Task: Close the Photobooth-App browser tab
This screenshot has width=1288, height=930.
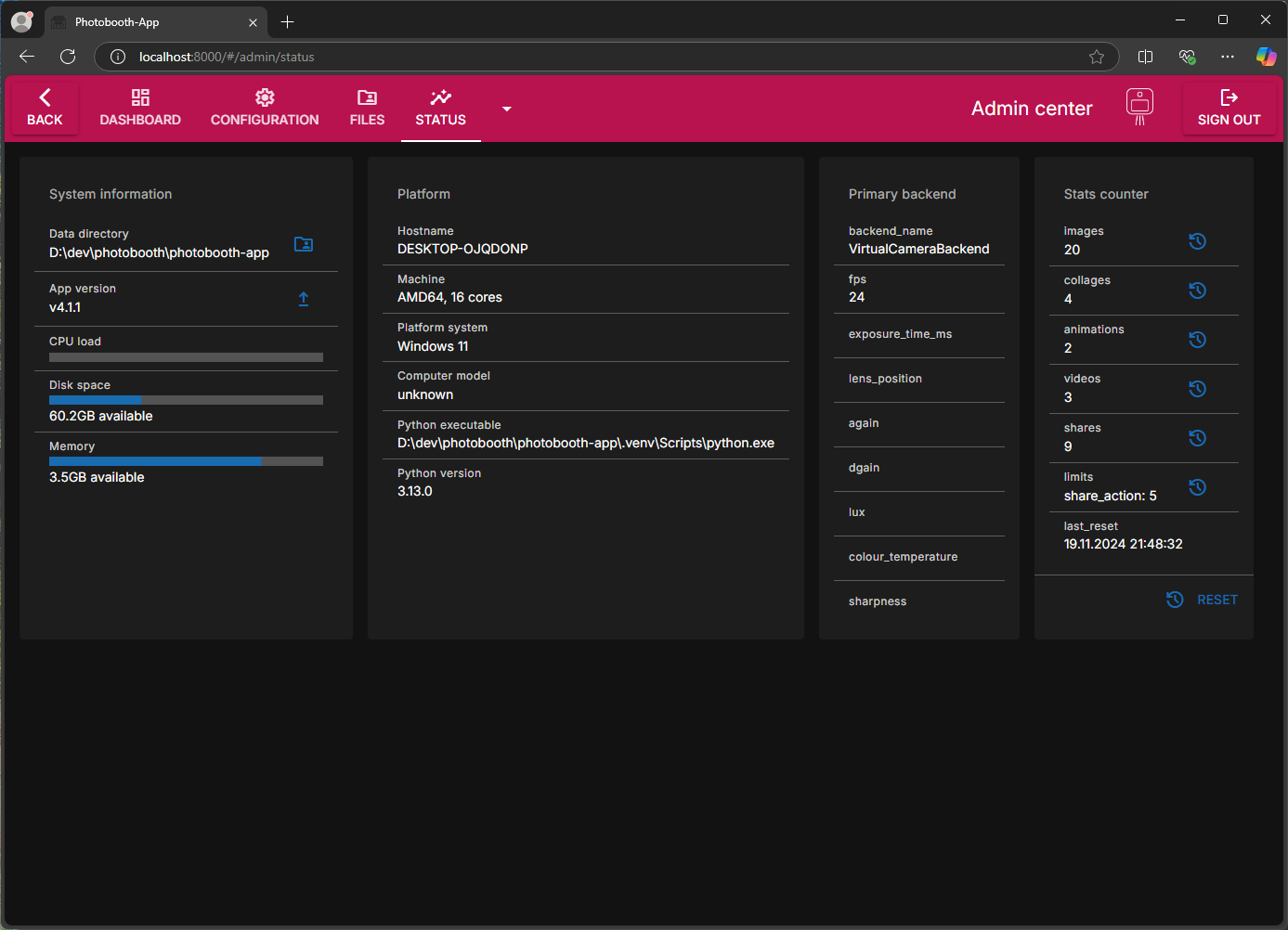Action: (253, 22)
